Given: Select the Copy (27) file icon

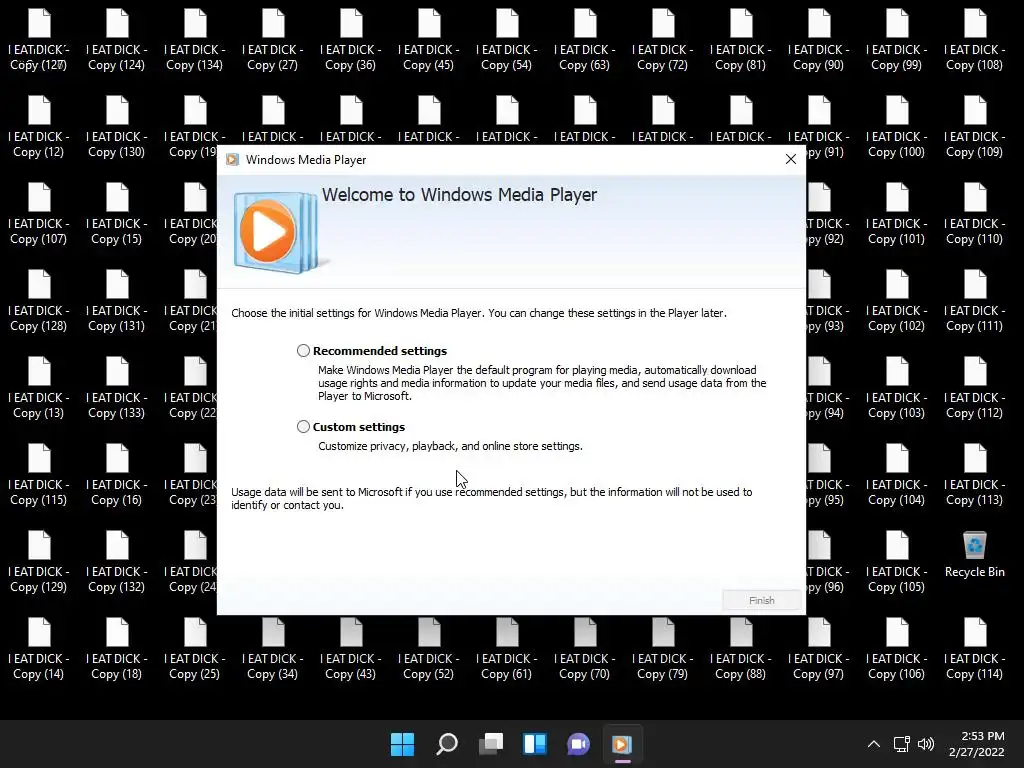Looking at the screenshot, I should click(x=273, y=40).
